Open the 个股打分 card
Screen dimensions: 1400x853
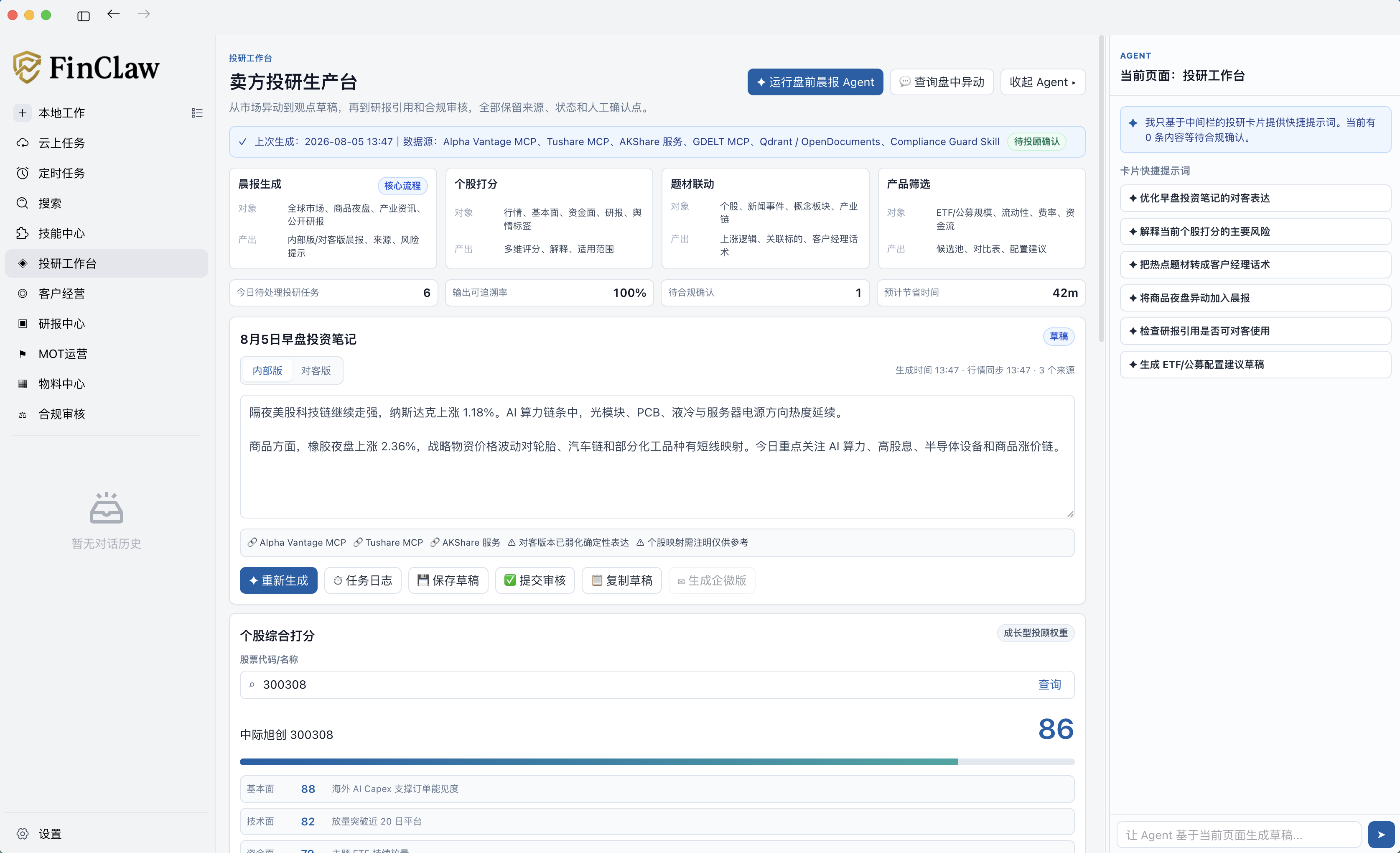tap(549, 218)
